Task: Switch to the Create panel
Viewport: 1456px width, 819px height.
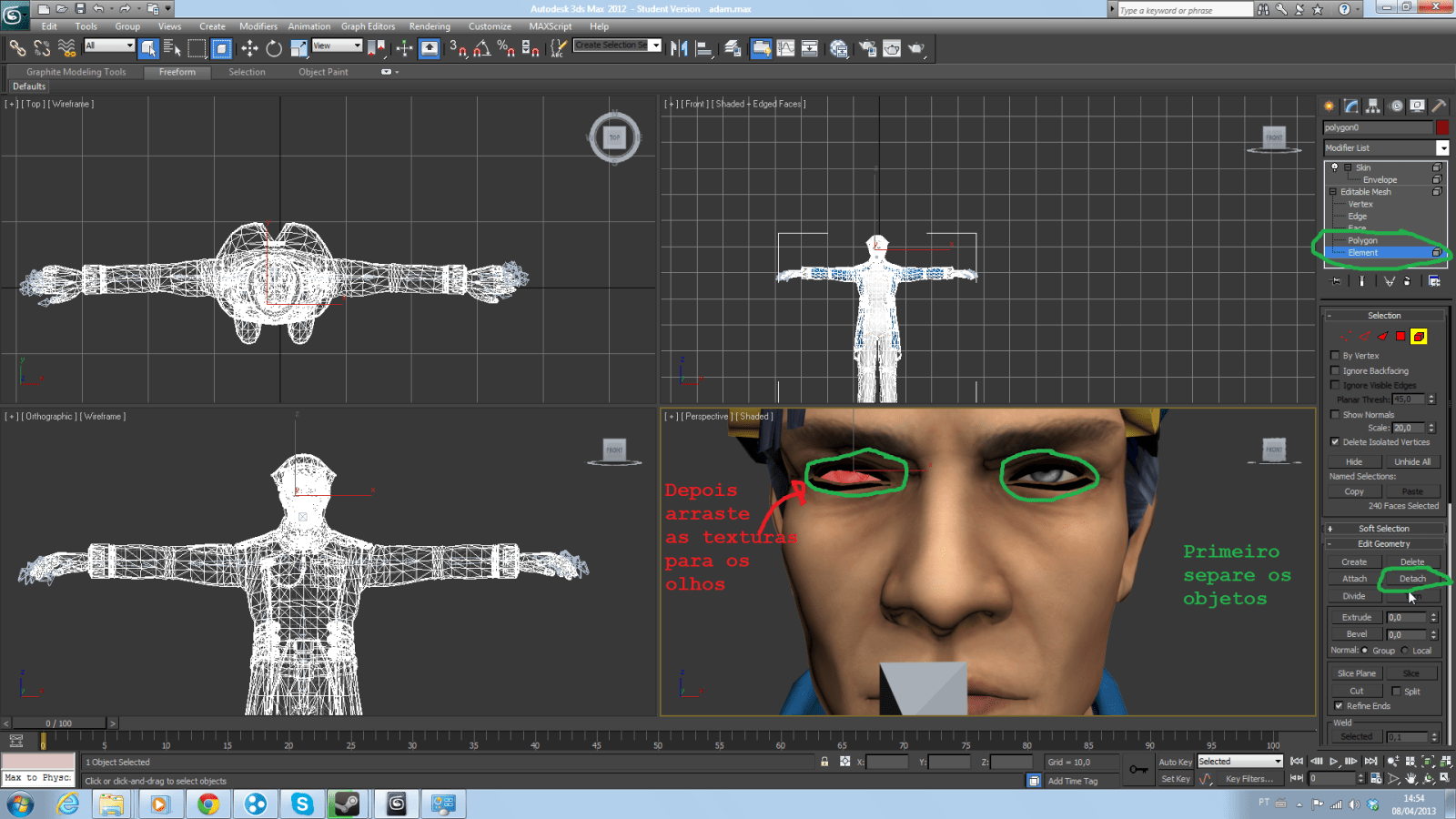Action: click(x=1330, y=106)
